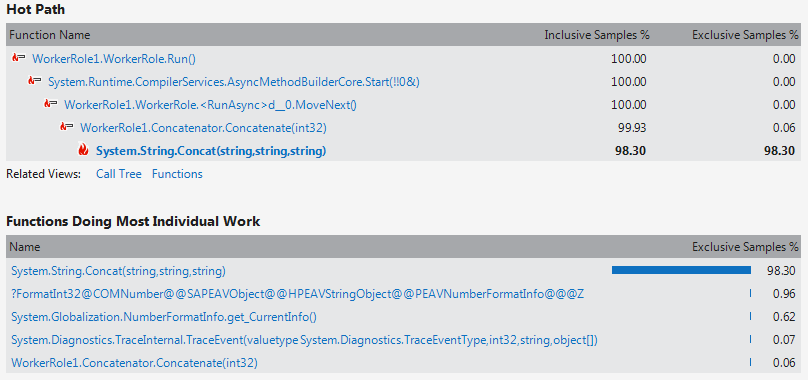Click flame icon beside Concatenator.Concatenate in Hot Path
Screen dimensions: 808x380
pos(66,128)
